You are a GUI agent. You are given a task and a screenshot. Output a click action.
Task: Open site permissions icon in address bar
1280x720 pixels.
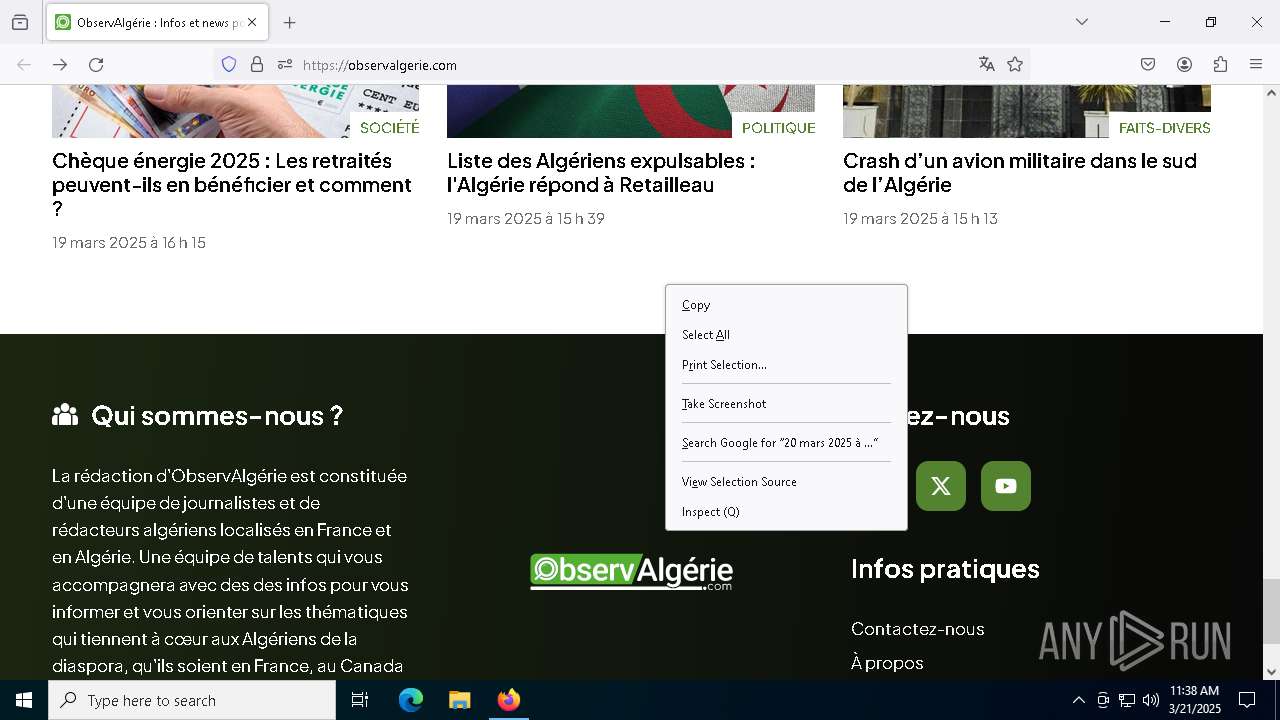click(285, 64)
